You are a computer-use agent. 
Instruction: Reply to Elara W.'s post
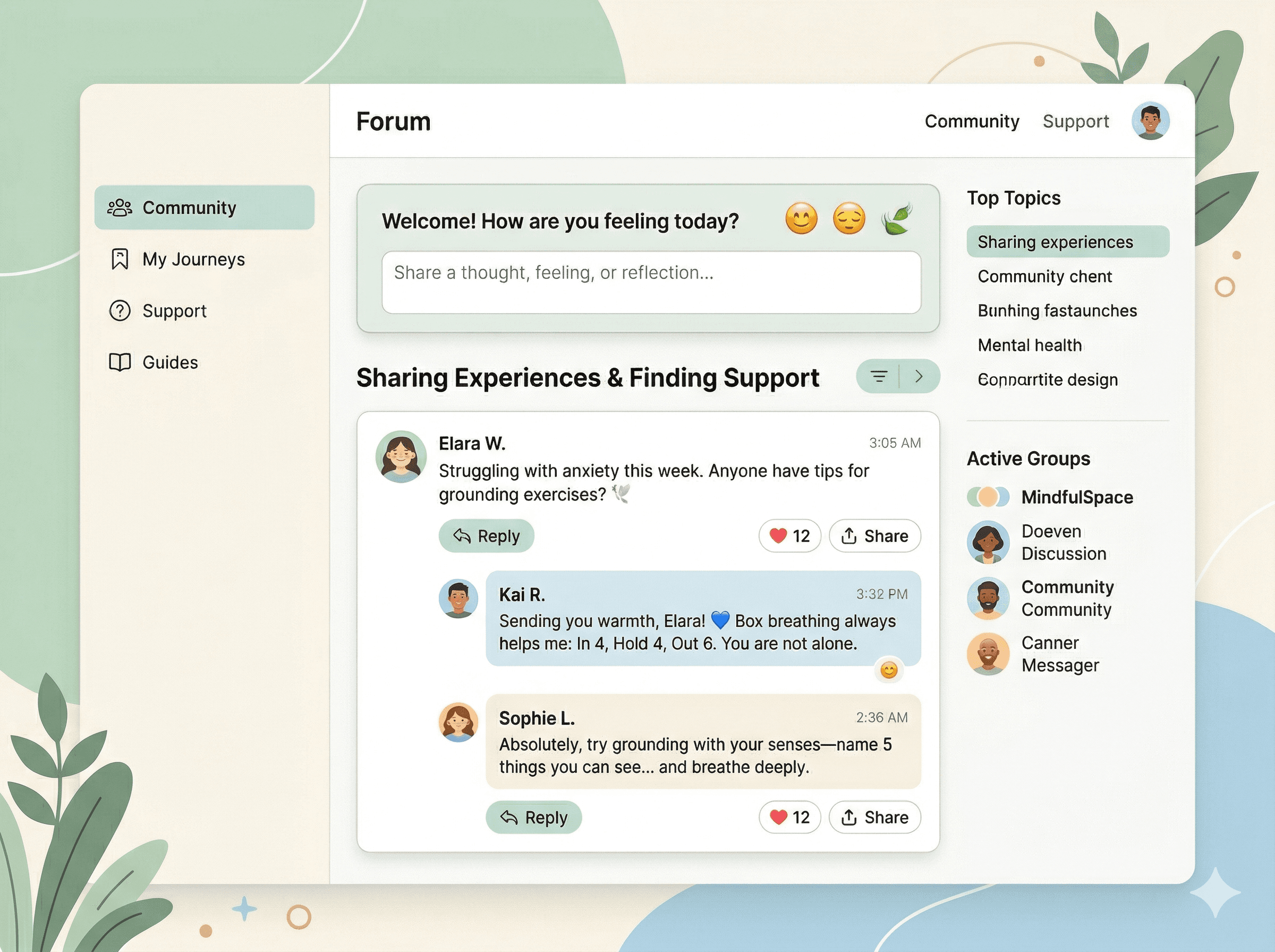point(486,536)
